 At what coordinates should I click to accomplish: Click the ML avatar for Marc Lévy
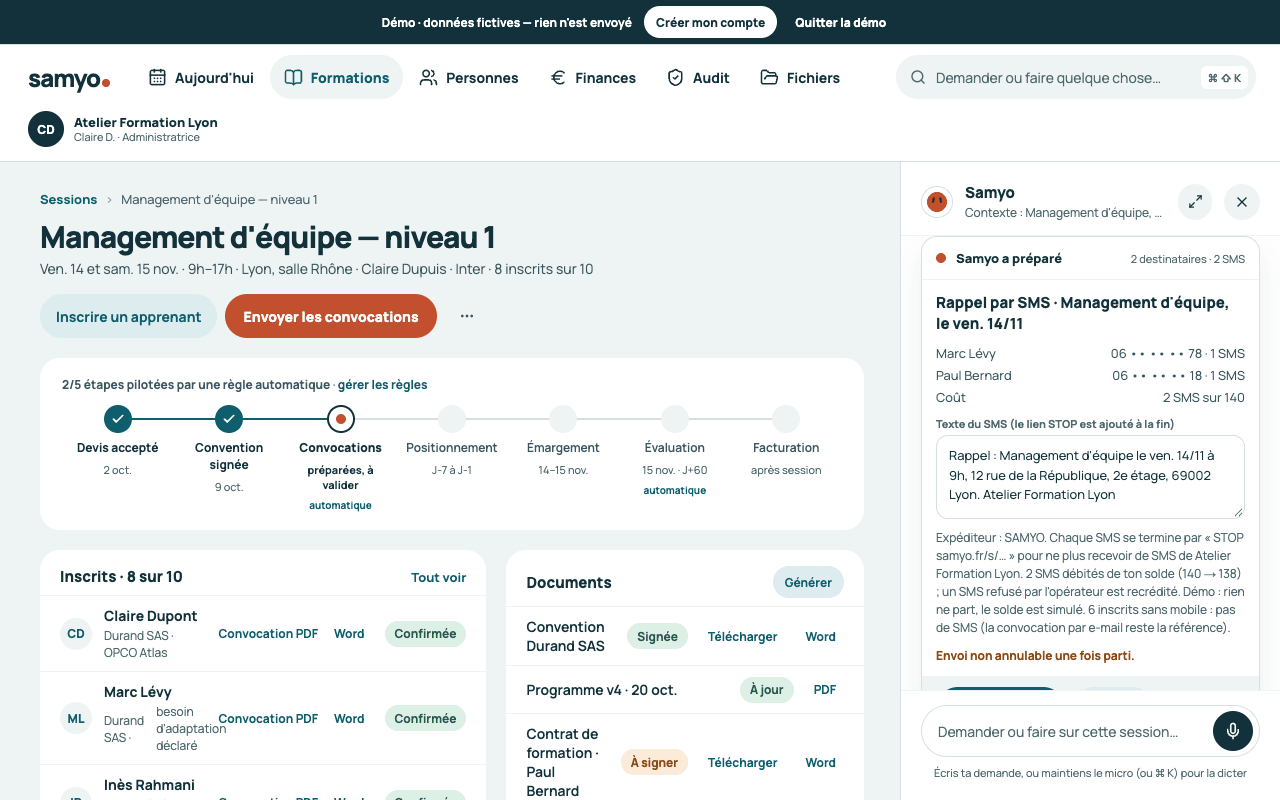point(76,718)
